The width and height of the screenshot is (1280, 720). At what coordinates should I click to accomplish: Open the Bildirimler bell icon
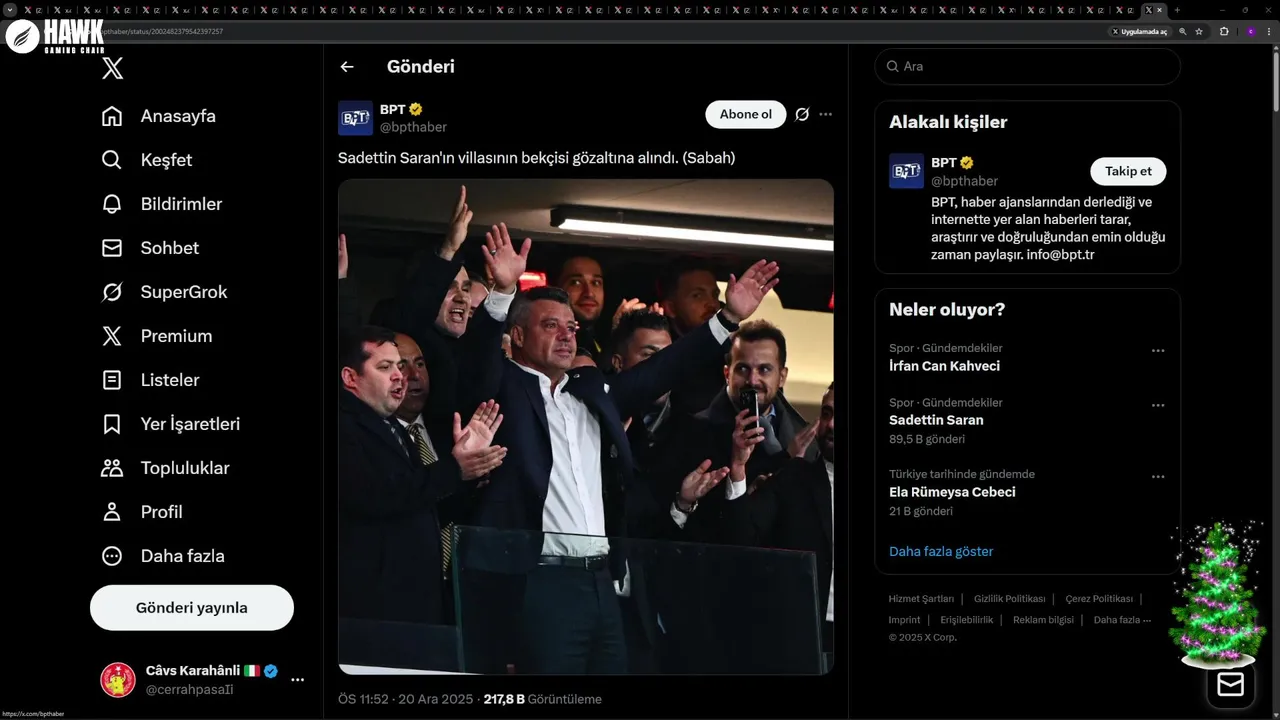pyautogui.click(x=112, y=204)
